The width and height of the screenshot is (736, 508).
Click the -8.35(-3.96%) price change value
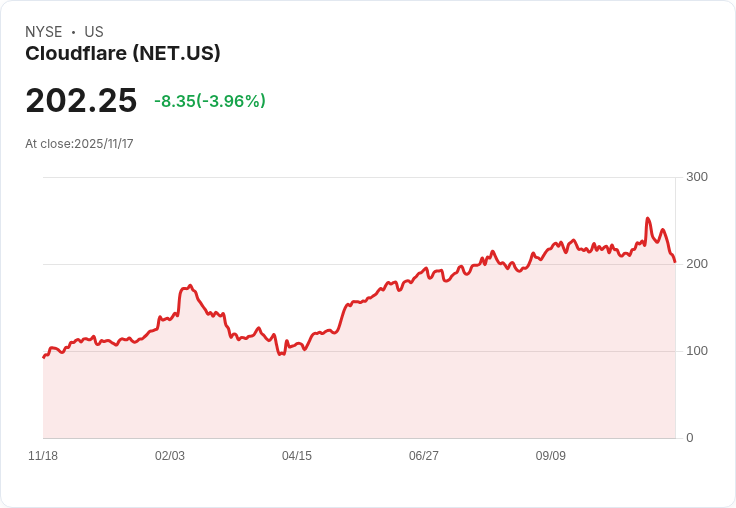point(210,101)
